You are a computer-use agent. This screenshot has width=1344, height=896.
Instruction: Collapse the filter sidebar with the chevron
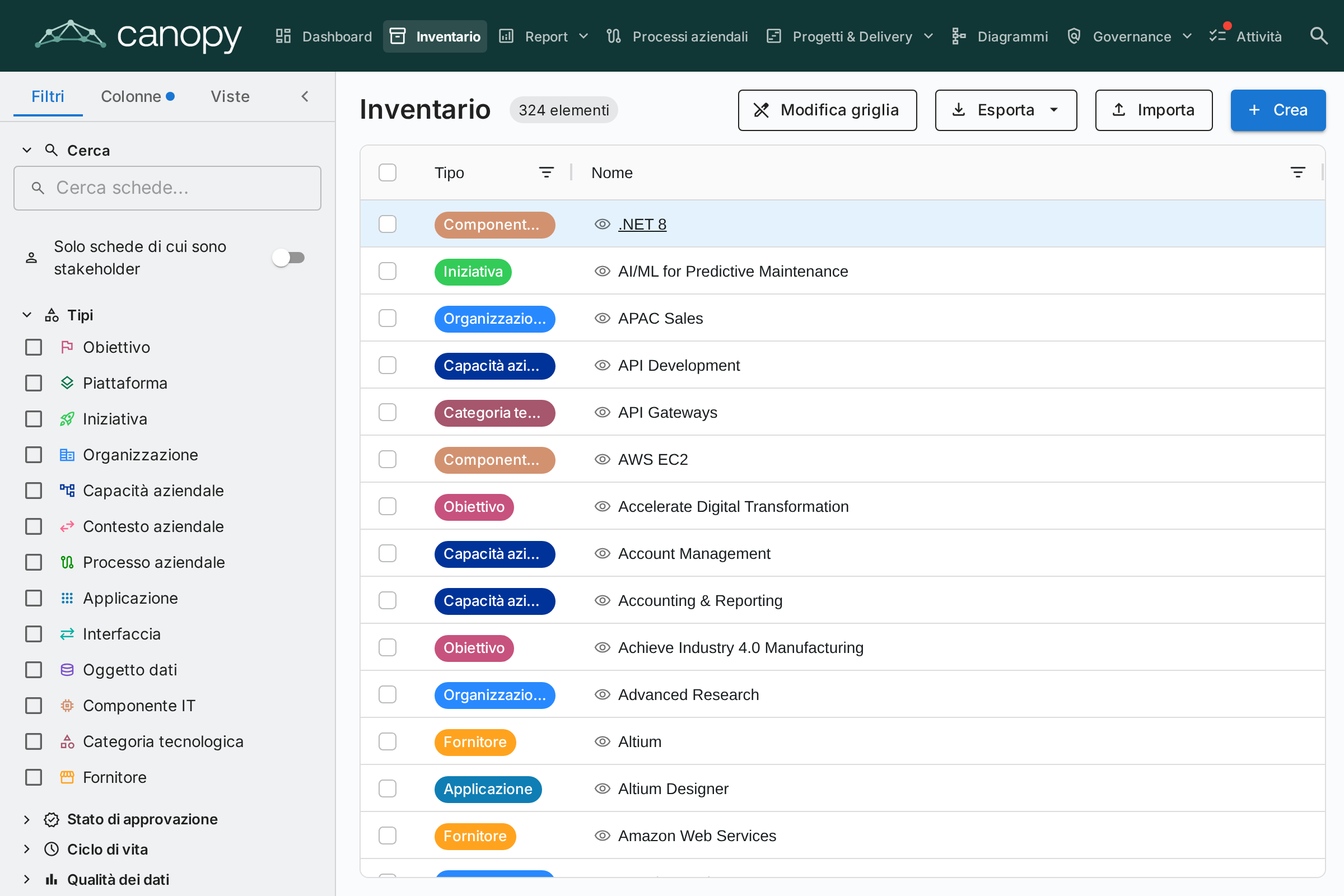[x=305, y=96]
